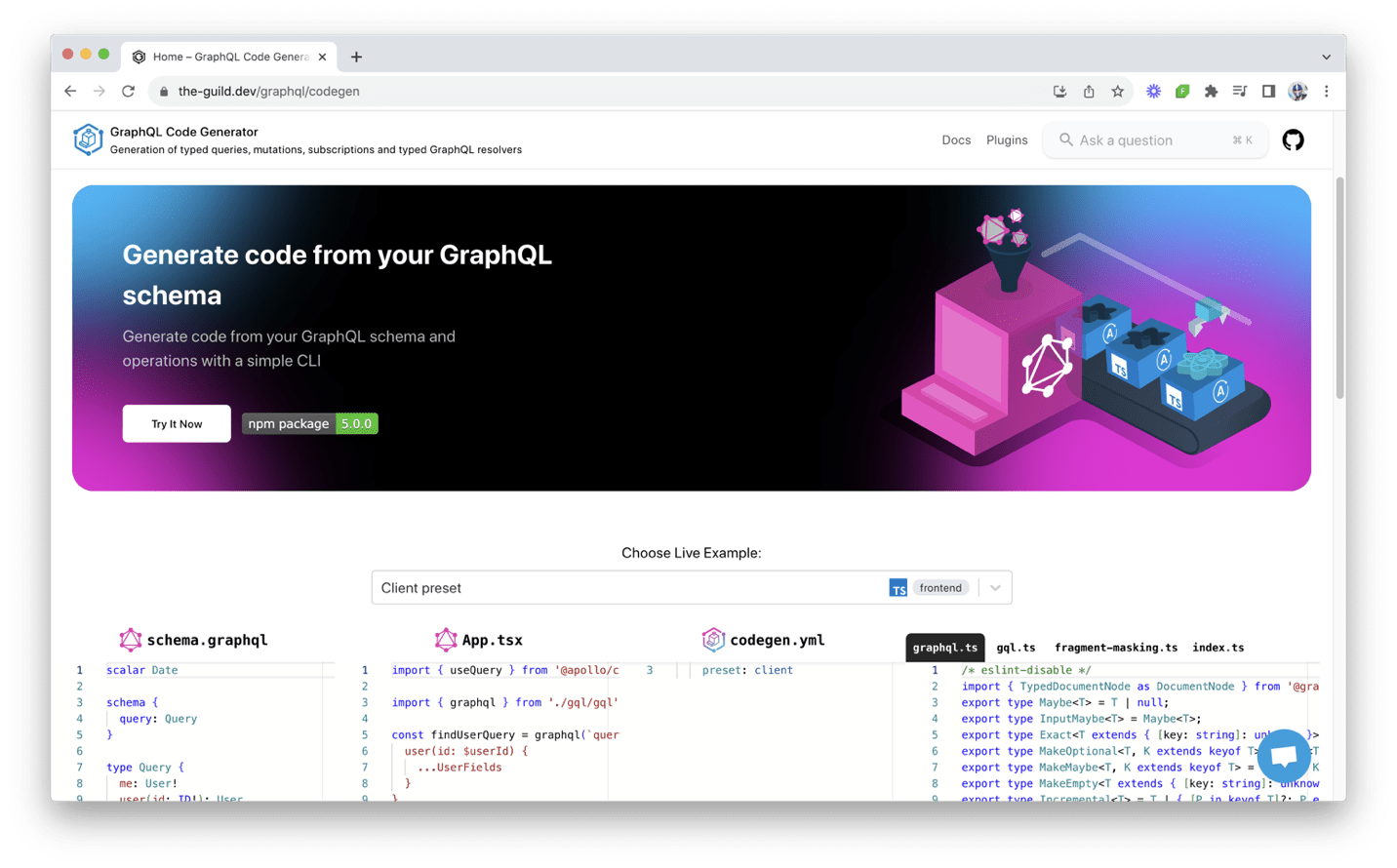Expand the tab search chevron
The image size is (1397, 868).
[1326, 57]
